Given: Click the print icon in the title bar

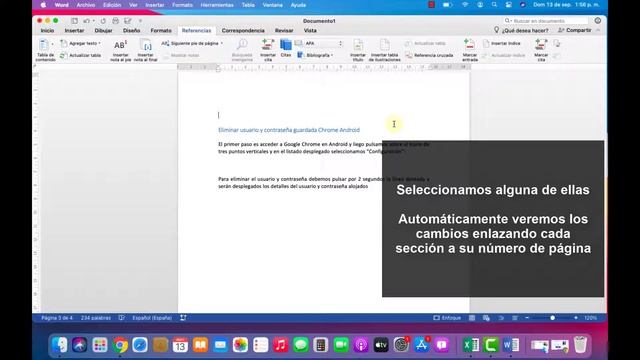Looking at the screenshot, I should [x=116, y=21].
